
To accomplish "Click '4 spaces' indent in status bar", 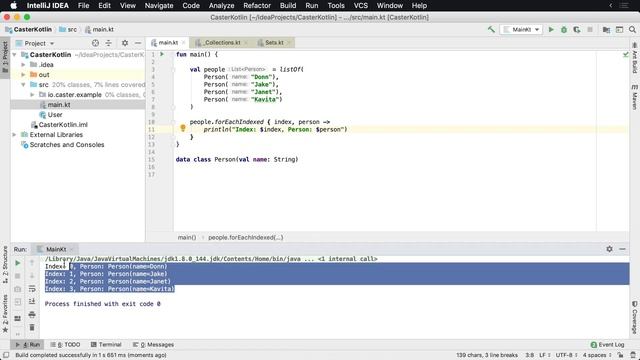I will (x=596, y=355).
